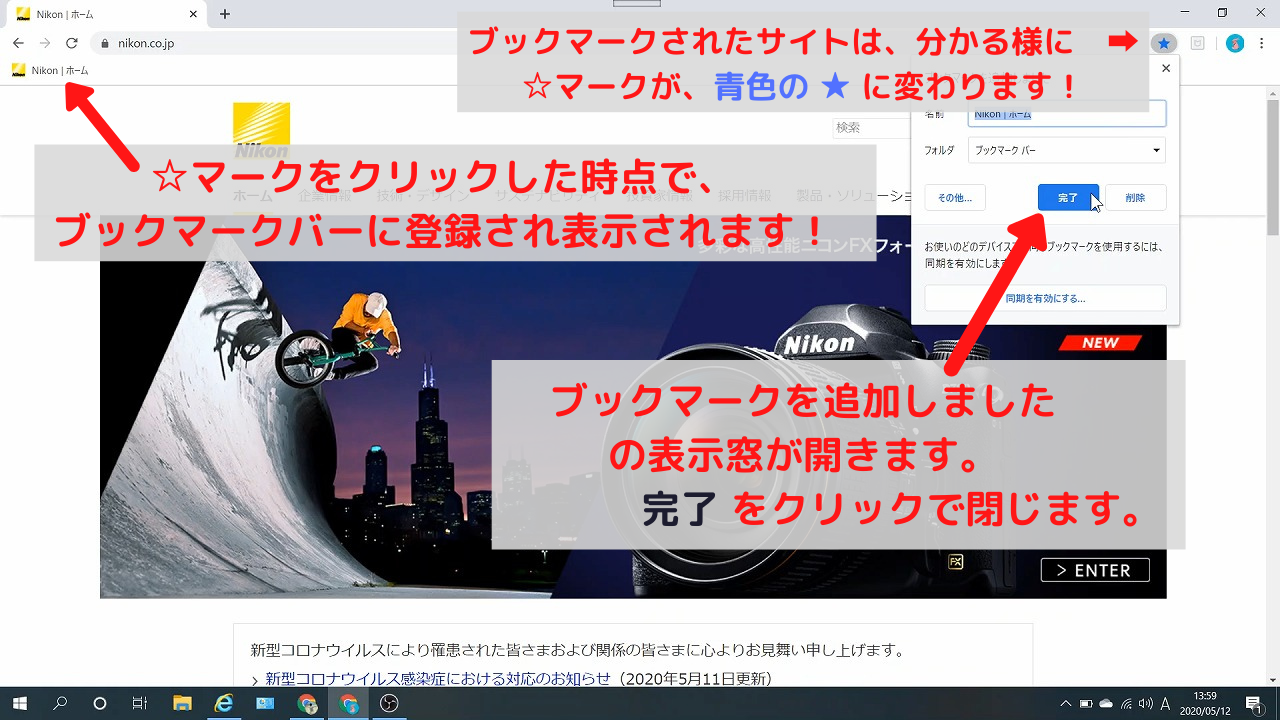Click the extension icon beside the star

pos(1198,43)
